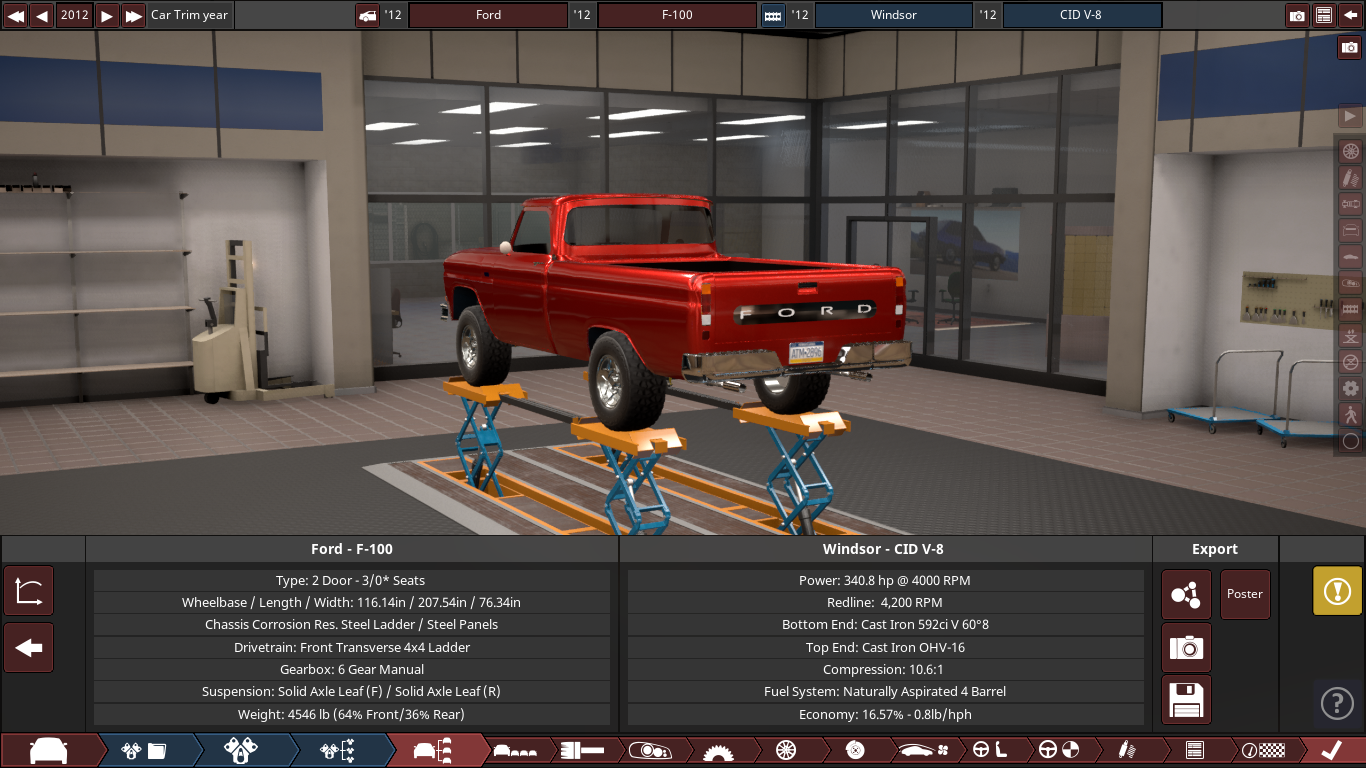The height and width of the screenshot is (768, 1366).
Task: Click the Power: 340.8 hp stat row
Action: (885, 580)
